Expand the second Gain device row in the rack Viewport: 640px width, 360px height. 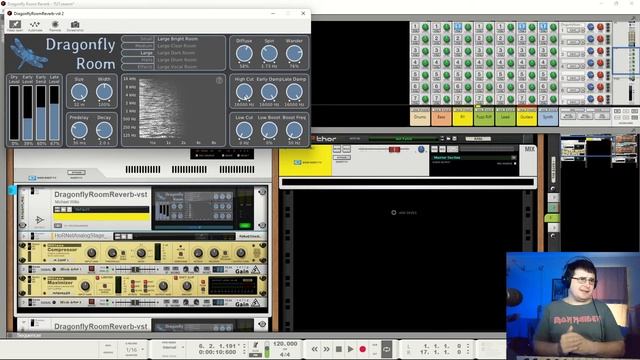pyautogui.click(x=24, y=302)
